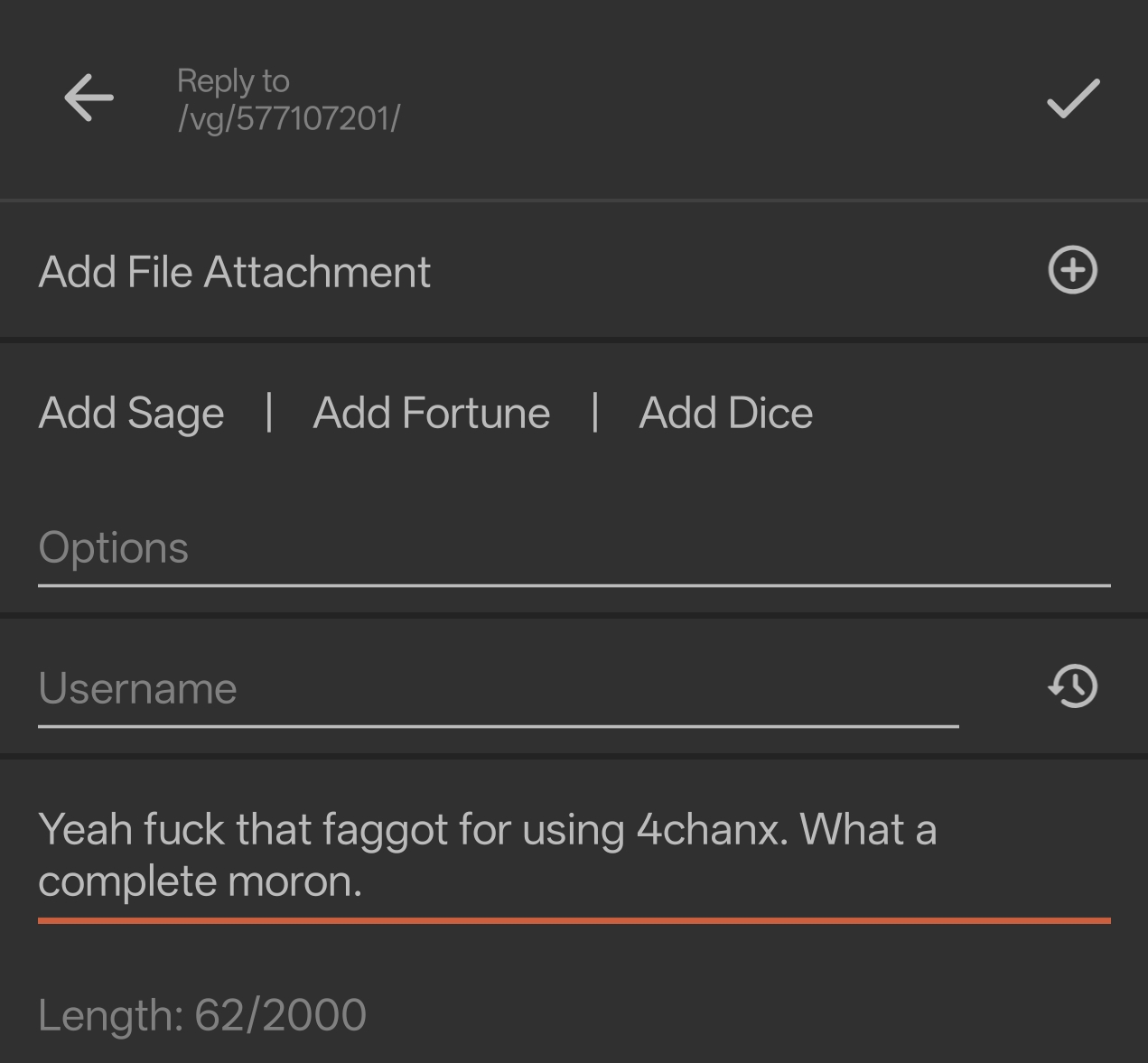Image resolution: width=1148 pixels, height=1063 pixels.
Task: Tap the circled plus attachment icon
Action: [x=1072, y=270]
